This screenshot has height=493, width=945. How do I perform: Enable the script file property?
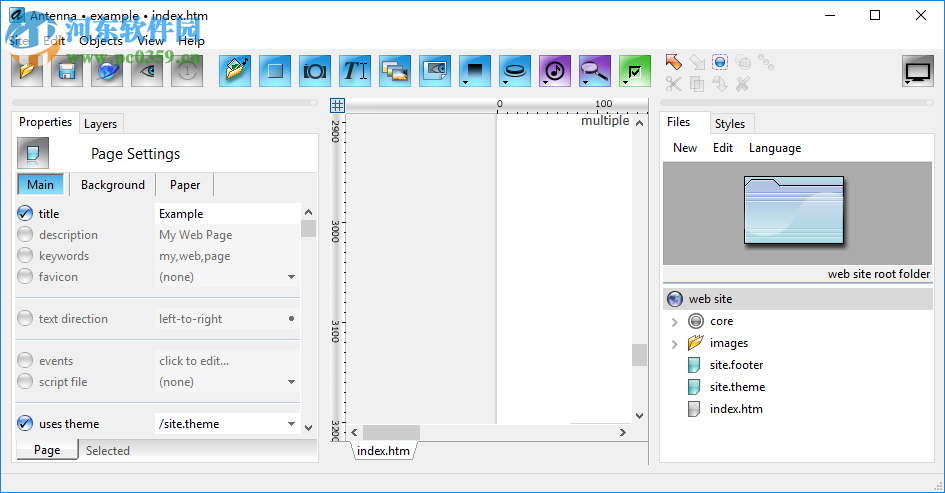coord(25,382)
